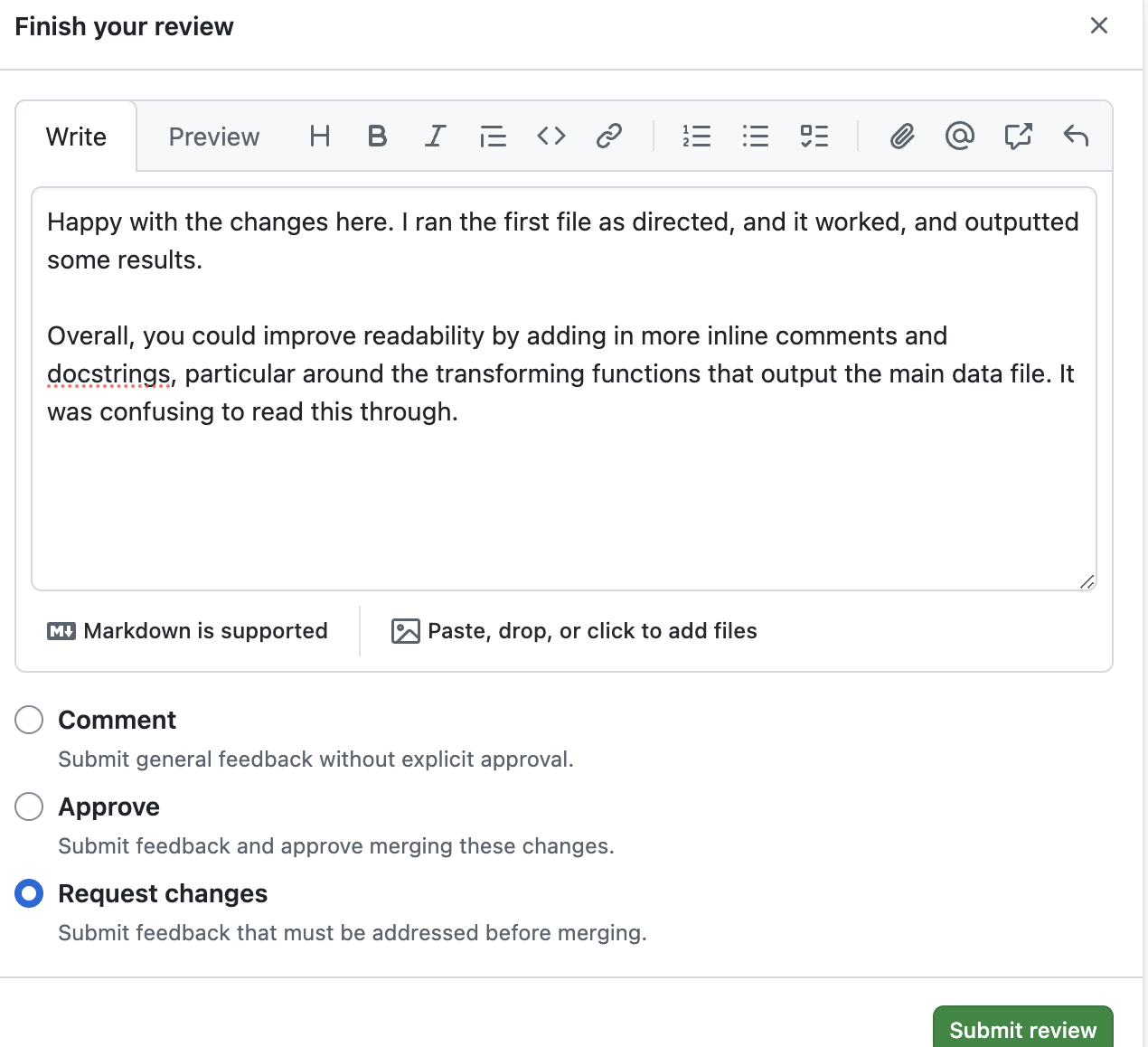1148x1047 pixels.
Task: Apply italic formatting
Action: tap(434, 137)
